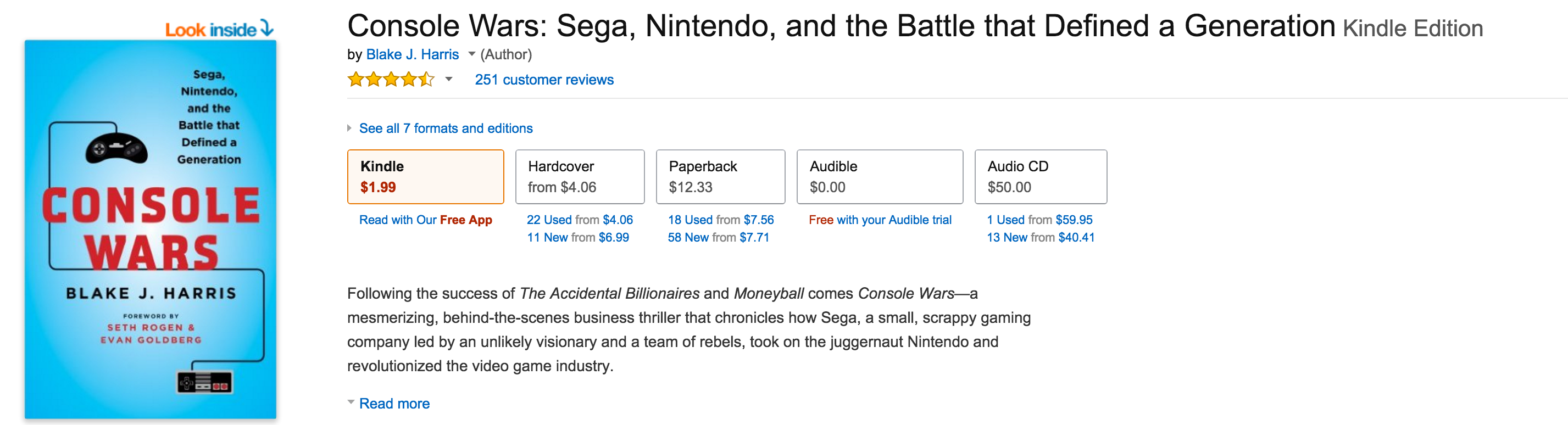View the 251 customer reviews
The height and width of the screenshot is (425, 1568).
(x=544, y=80)
